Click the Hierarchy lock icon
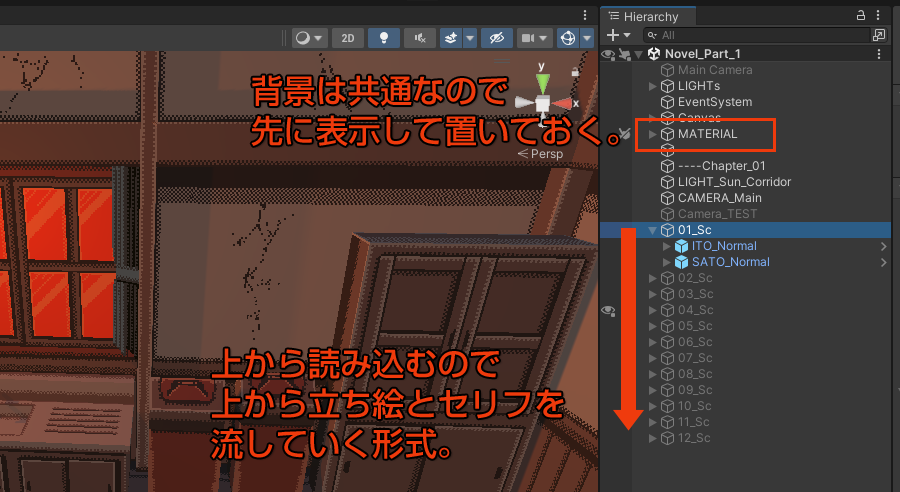900x492 pixels. (x=861, y=16)
